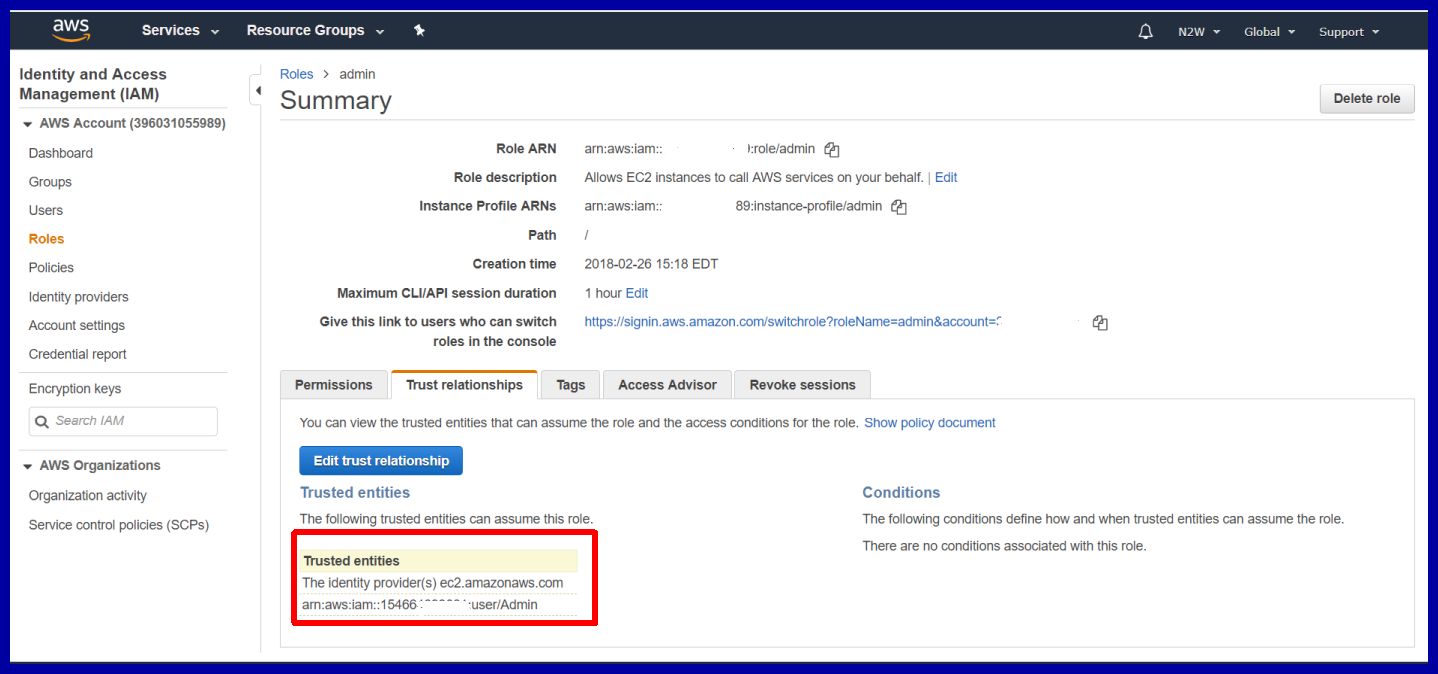Open Policies in the sidebar
Image resolution: width=1438 pixels, height=674 pixels.
pyautogui.click(x=51, y=267)
